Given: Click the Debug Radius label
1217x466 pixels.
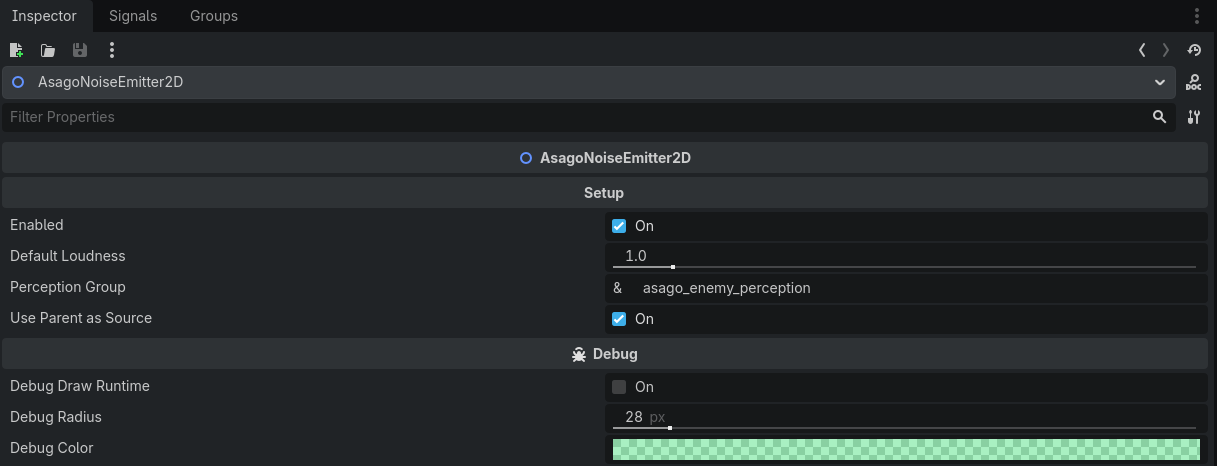Looking at the screenshot, I should pos(56,417).
